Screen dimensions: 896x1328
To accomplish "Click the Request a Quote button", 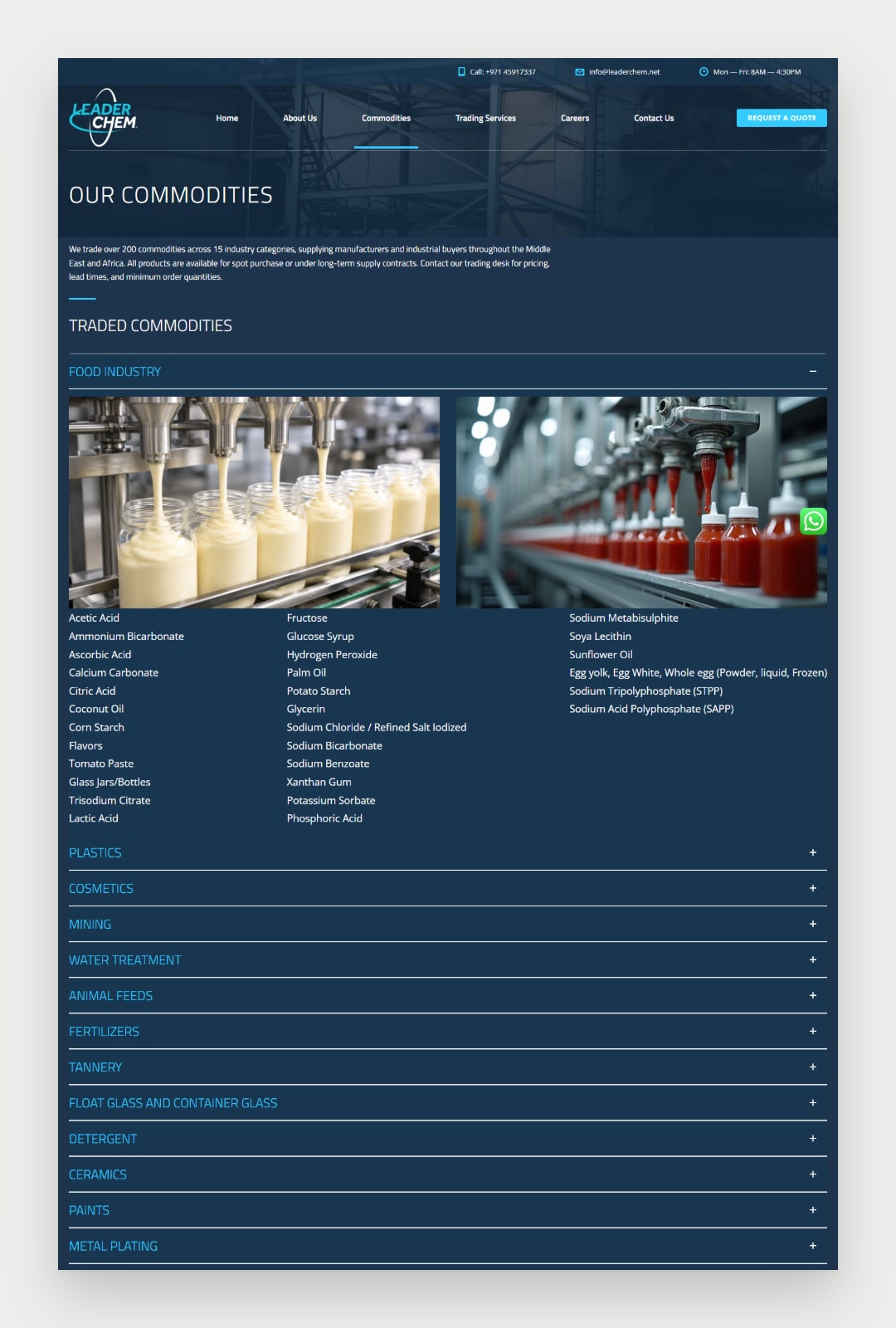I will point(782,118).
